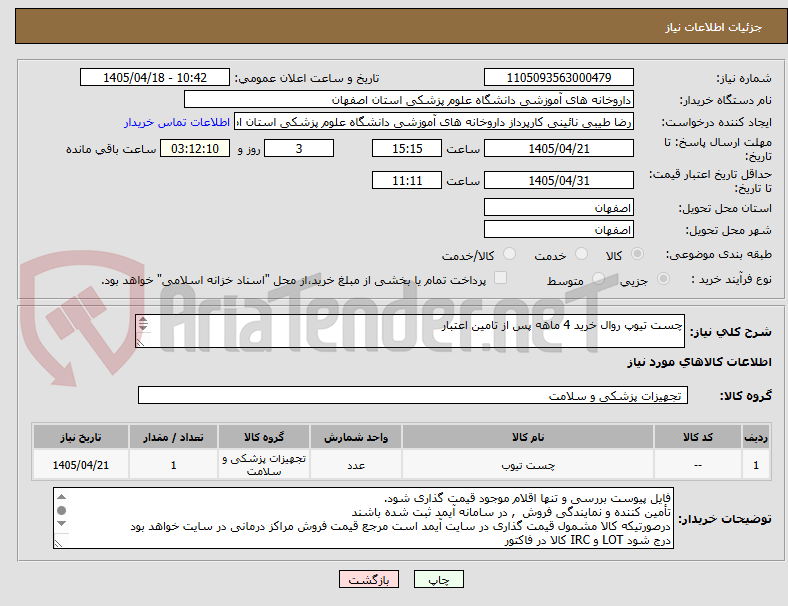Click the announcement date field 1405/04/18 - 10:42

pyautogui.click(x=155, y=77)
